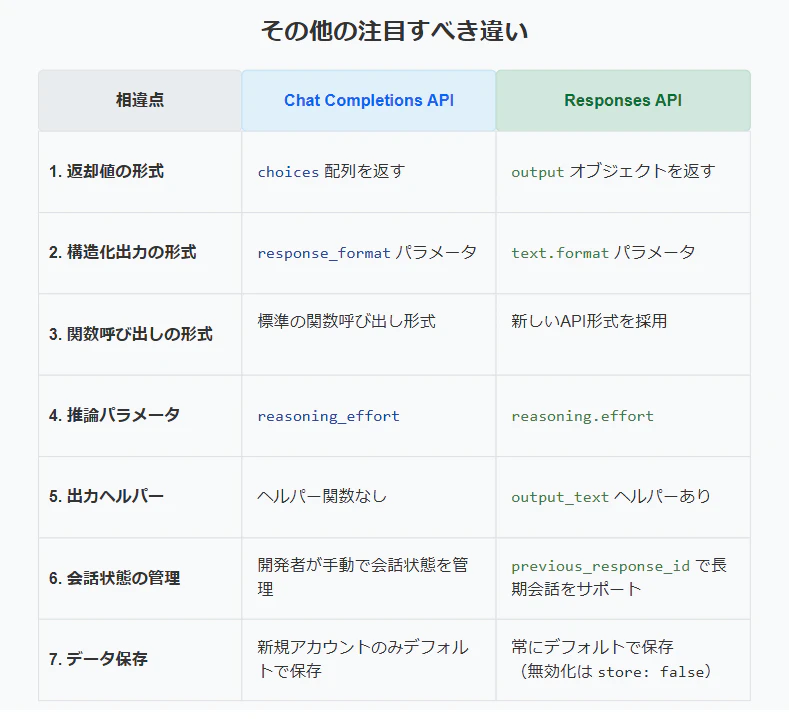
Task: Click the previous_response_id code text
Action: pyautogui.click(x=601, y=567)
